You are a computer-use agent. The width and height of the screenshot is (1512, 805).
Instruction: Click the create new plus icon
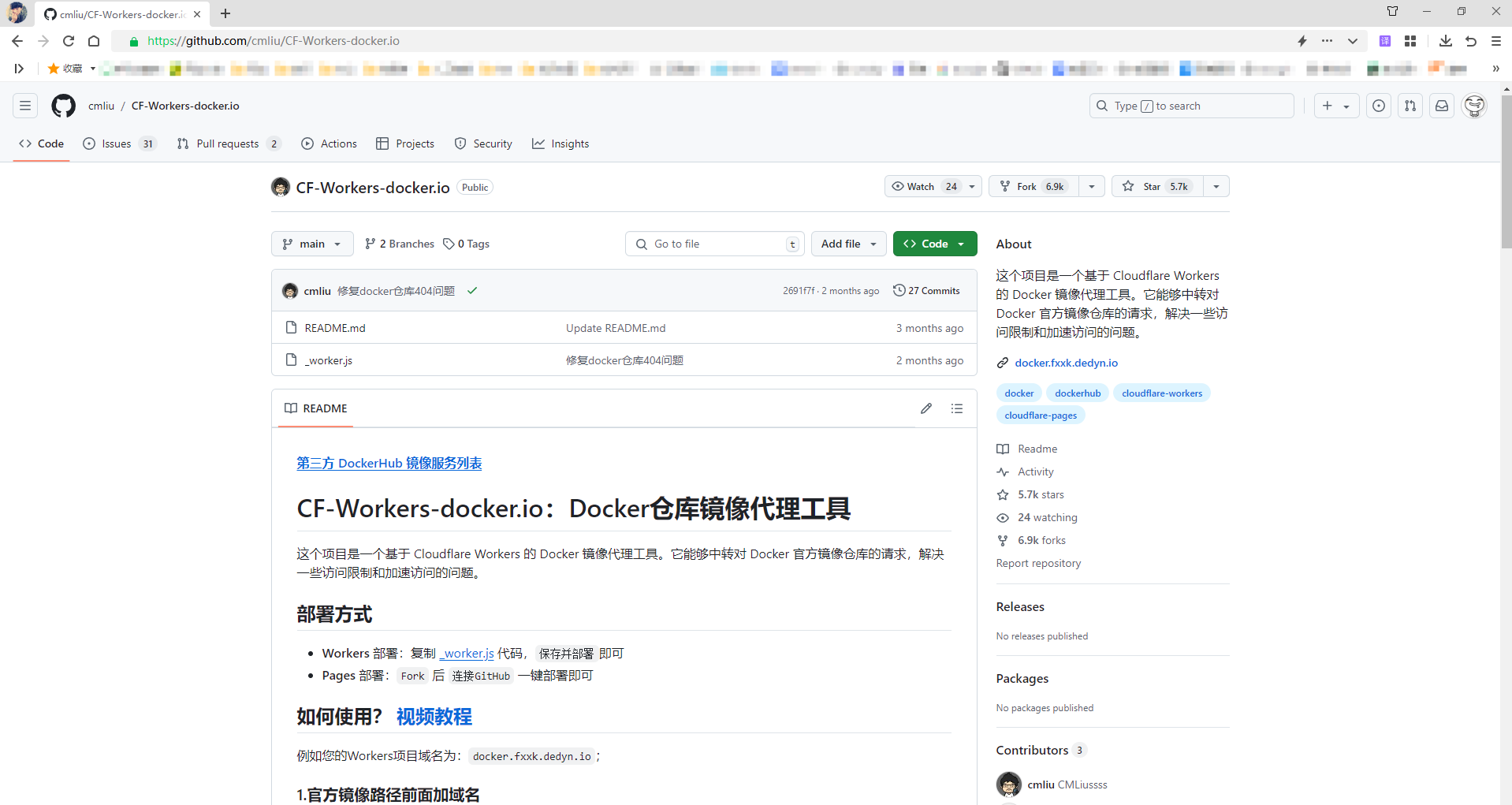click(x=1328, y=105)
